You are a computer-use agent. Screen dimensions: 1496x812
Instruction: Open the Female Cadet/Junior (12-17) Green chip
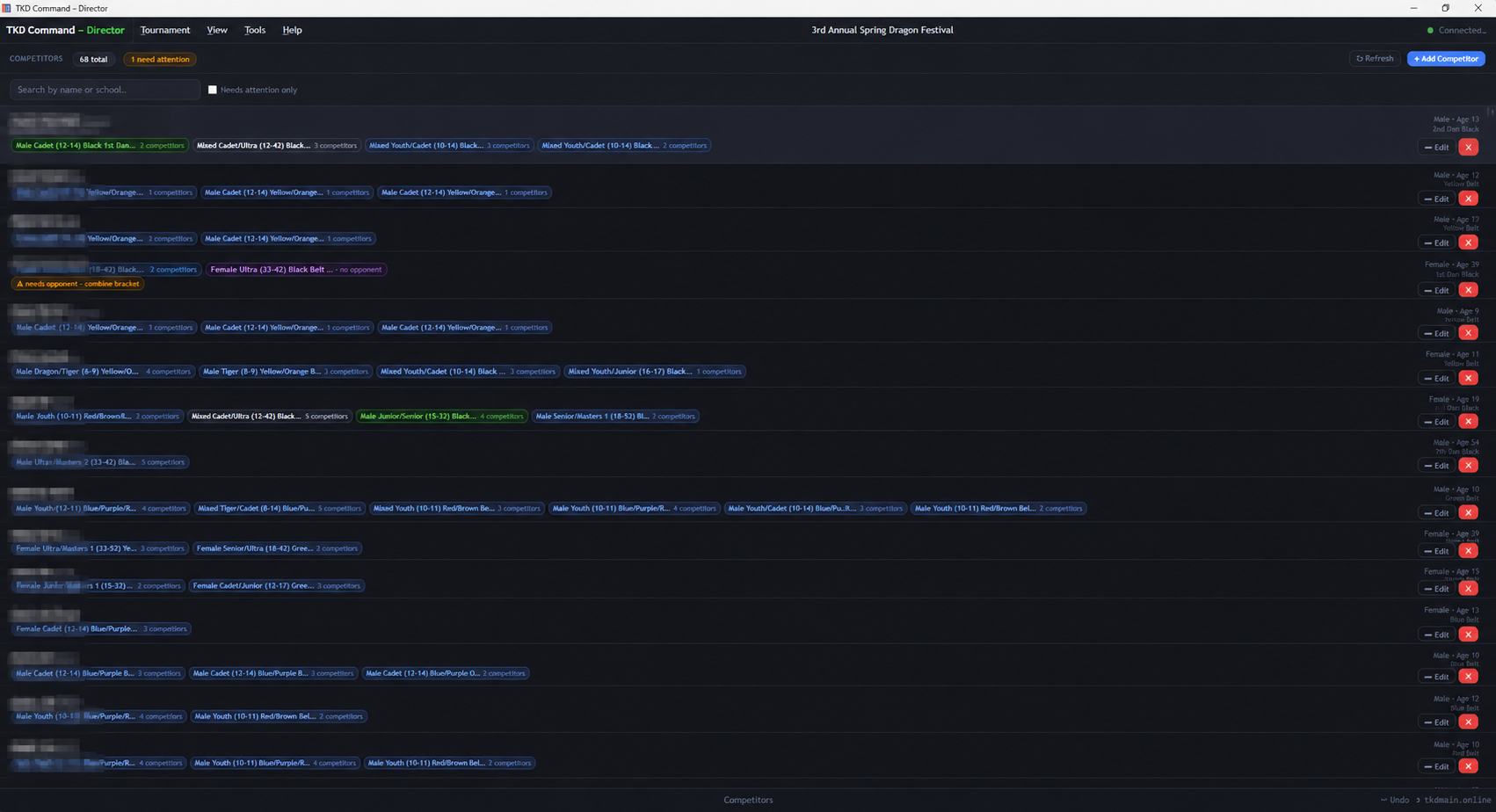click(277, 586)
